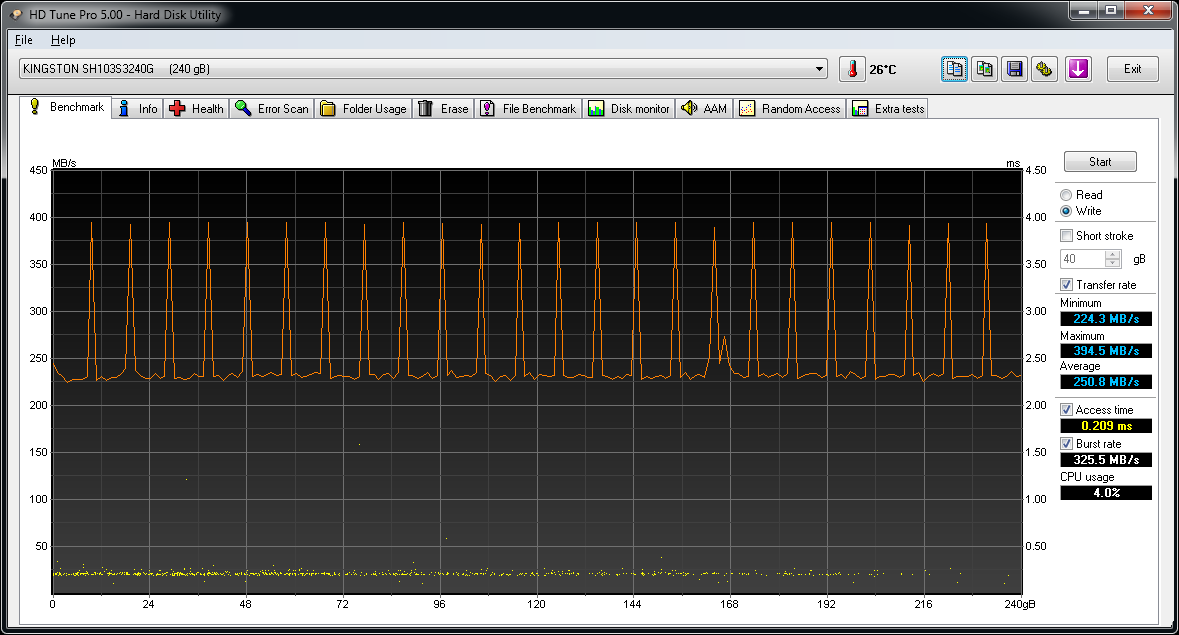
Task: Click the Average value 250.8 MB/s
Action: point(1106,382)
